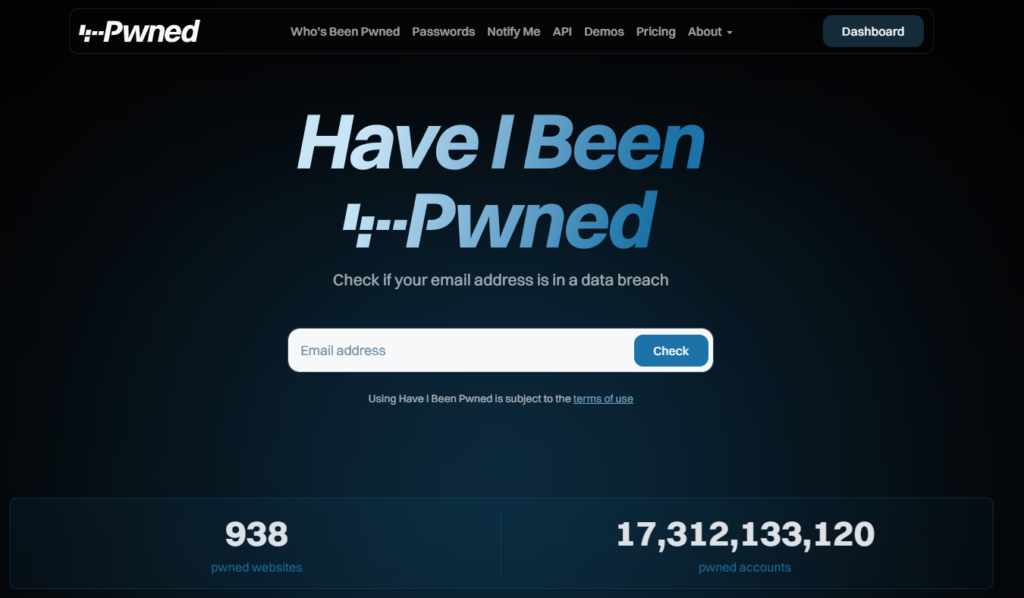Click the 'pwned accounts' label
This screenshot has width=1024, height=598.
tap(744, 567)
